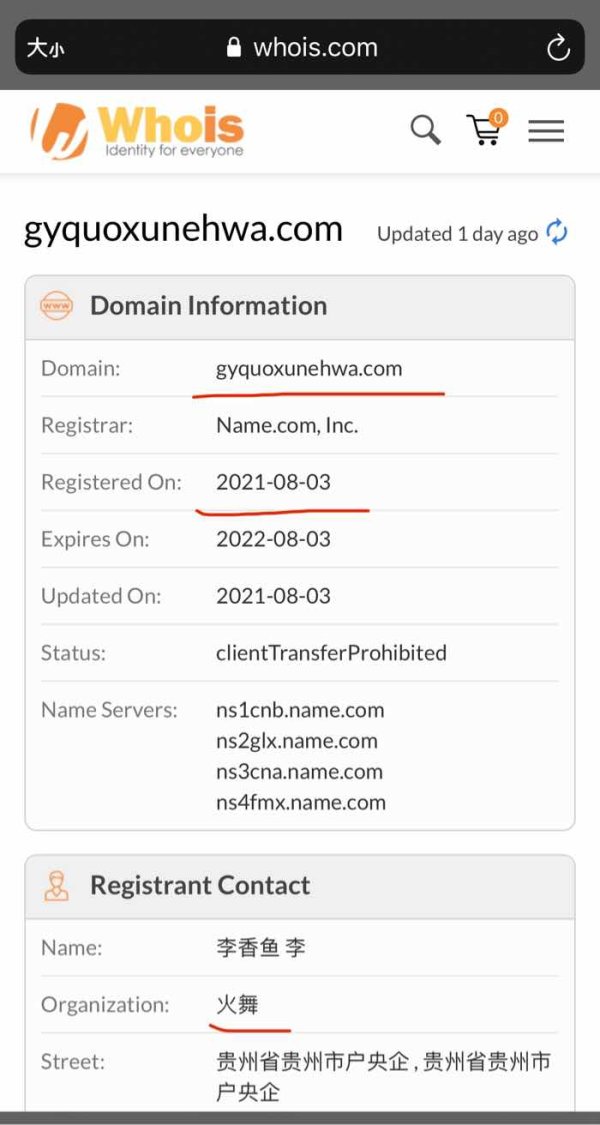Open the hamburger menu
600x1125 pixels.
[x=546, y=131]
